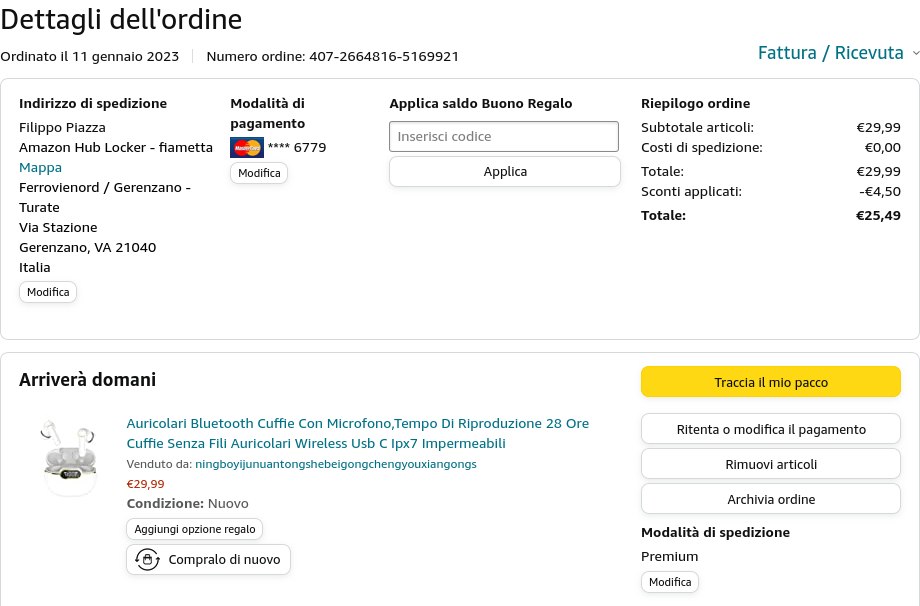Click the Mastercard card logo icon

tap(246, 148)
